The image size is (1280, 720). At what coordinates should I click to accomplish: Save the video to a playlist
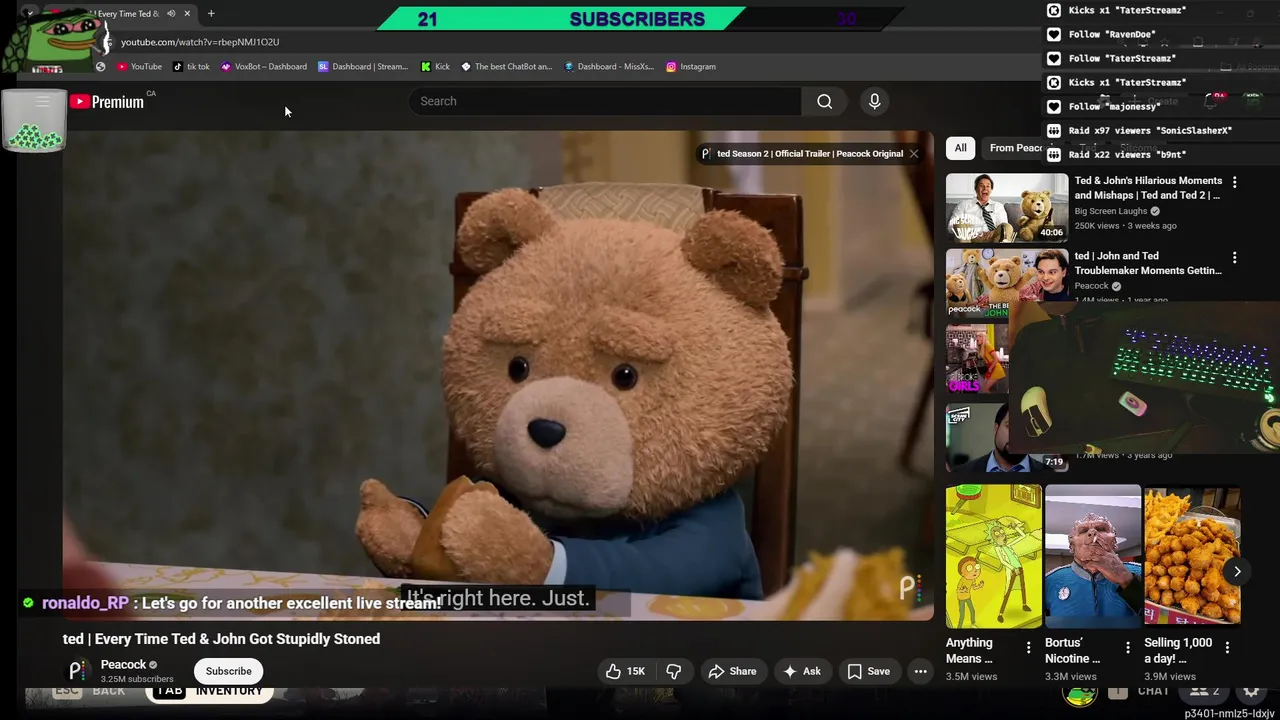click(869, 671)
